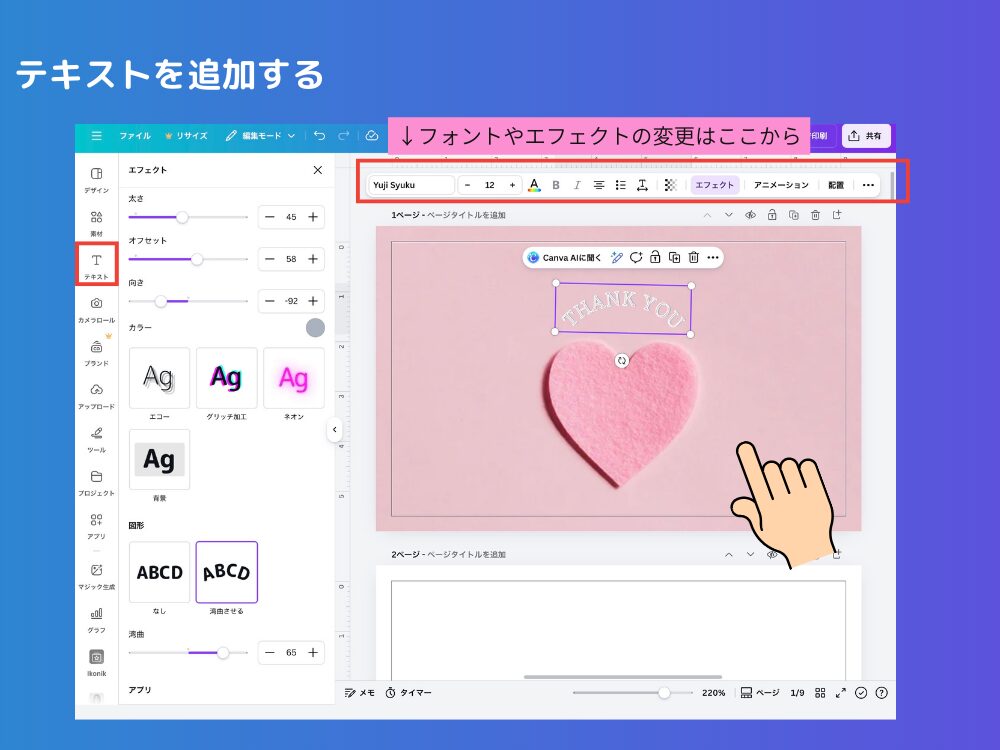
Task: Select the テキスト panel in the sidebar
Action: 95,265
